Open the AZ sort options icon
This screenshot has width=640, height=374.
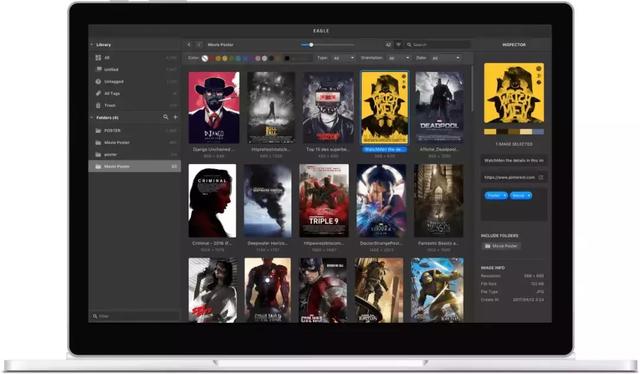[388, 45]
